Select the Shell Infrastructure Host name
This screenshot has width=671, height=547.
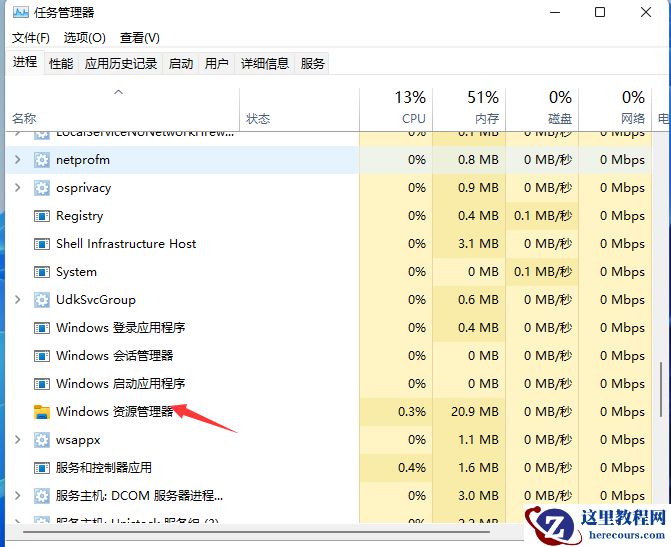(x=126, y=244)
